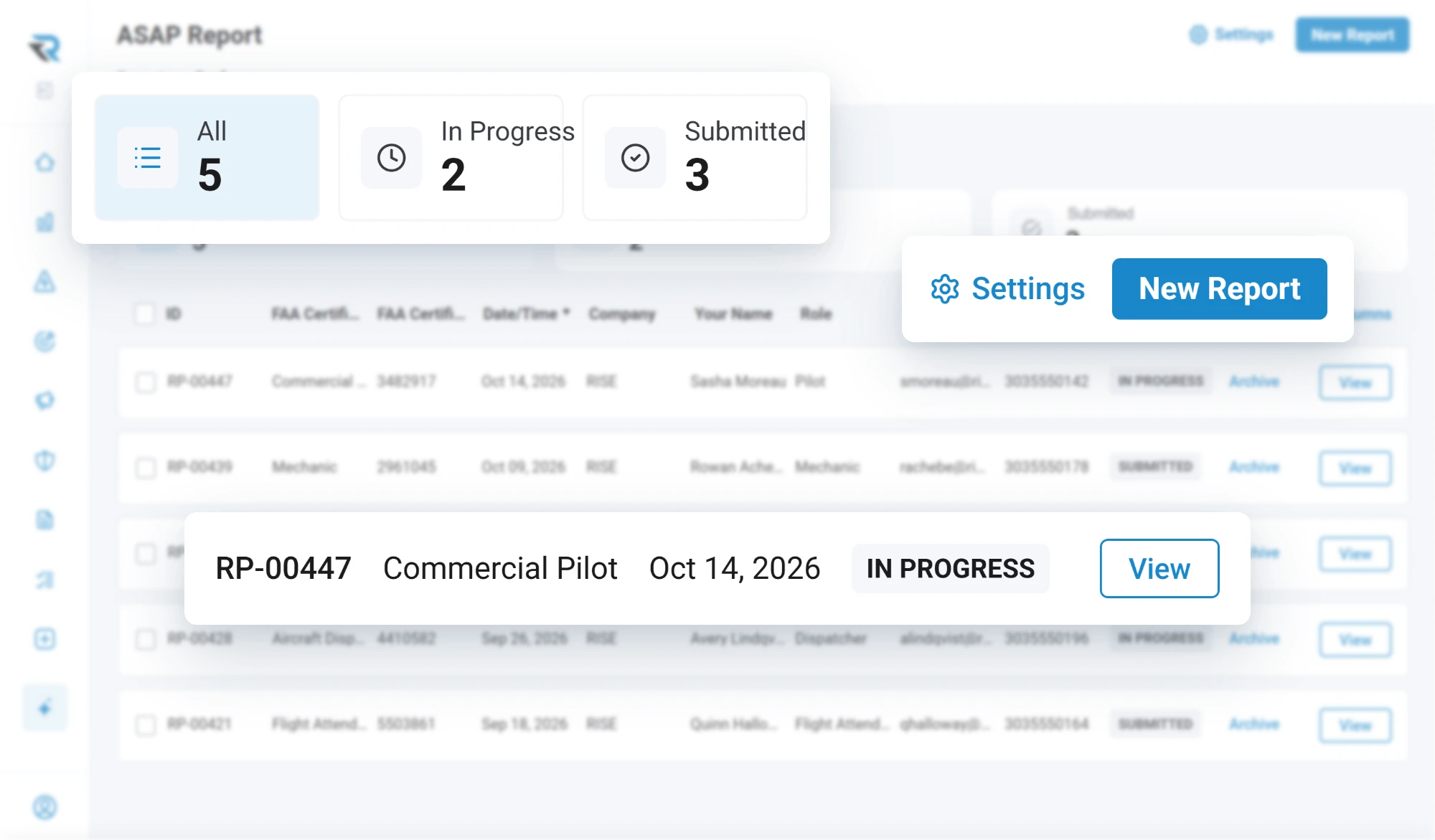The image size is (1435, 840).
Task: Select the Submitted filter card showing 3
Action: [695, 157]
